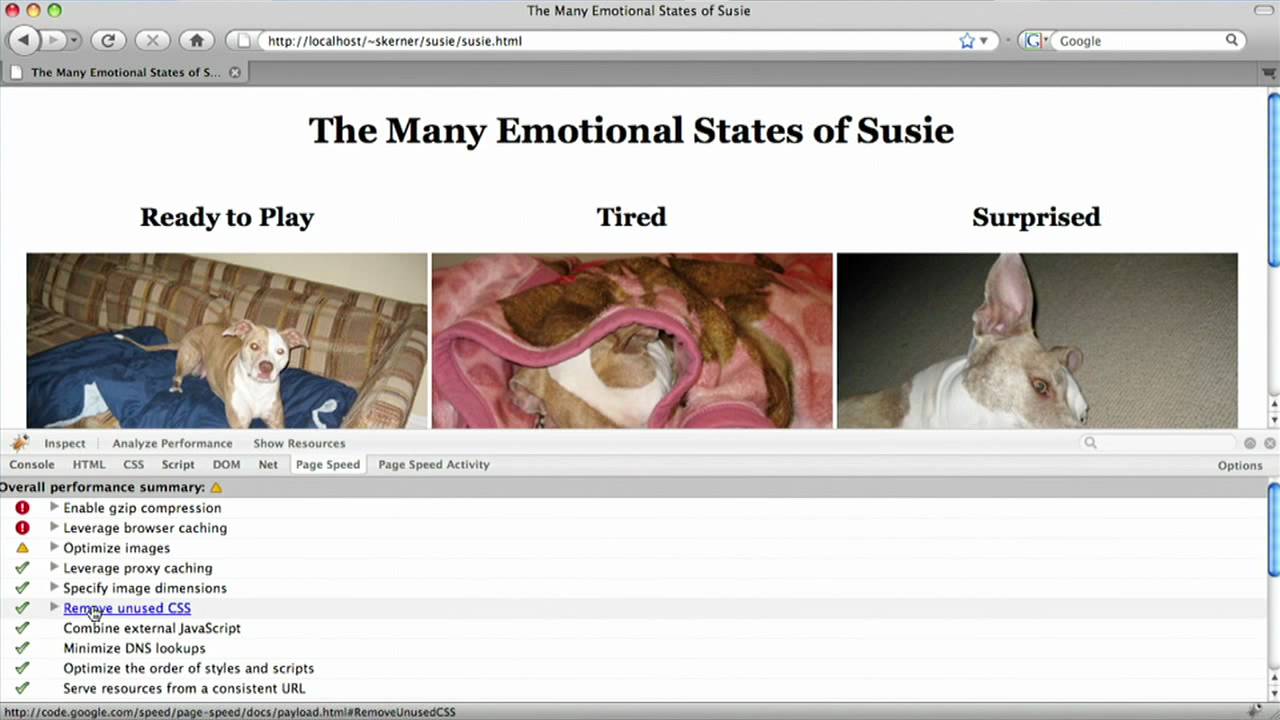Expand Optimize images rule

(54, 547)
